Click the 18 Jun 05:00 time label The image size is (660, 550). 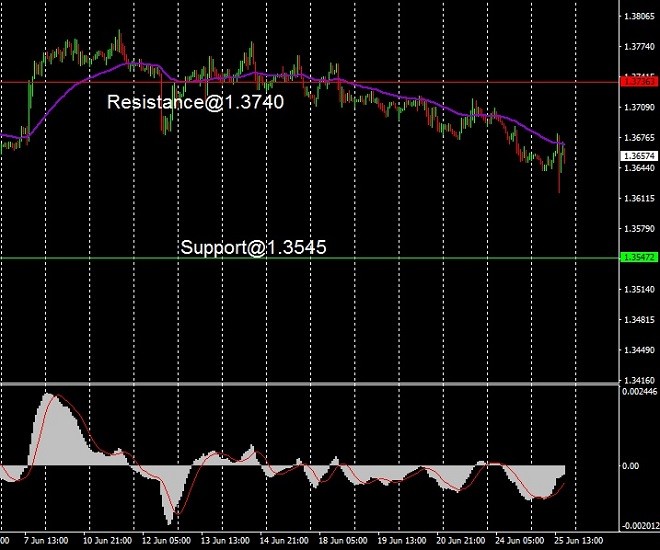(342, 541)
